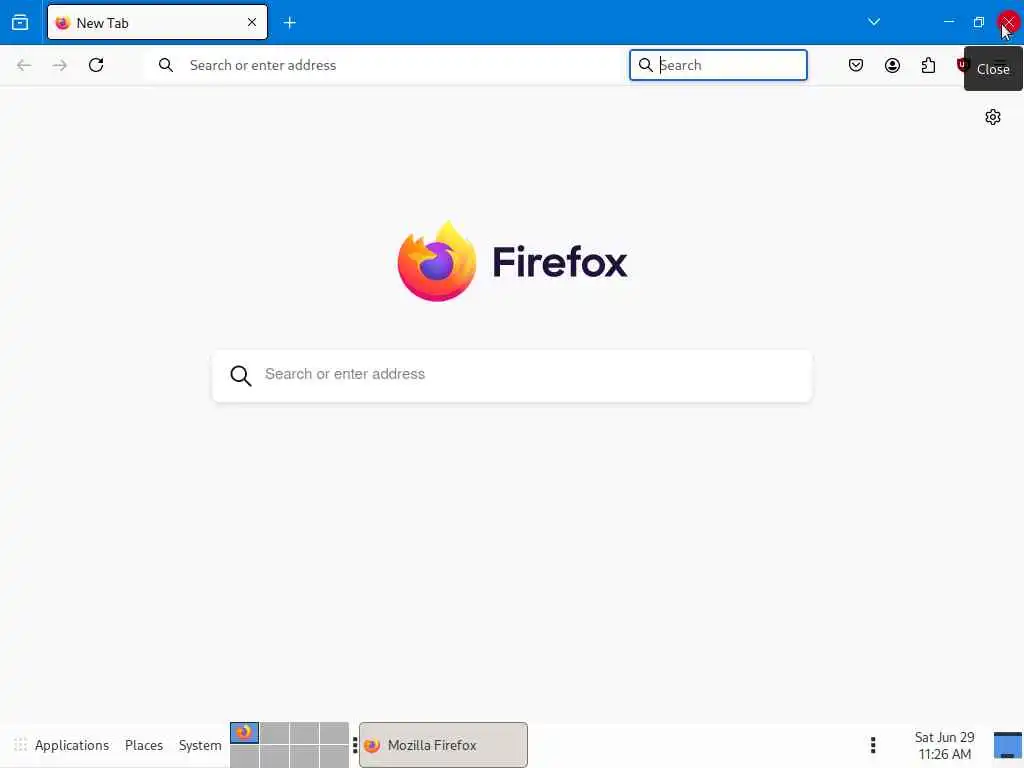Reload the current page
Image resolution: width=1024 pixels, height=768 pixels.
point(96,65)
